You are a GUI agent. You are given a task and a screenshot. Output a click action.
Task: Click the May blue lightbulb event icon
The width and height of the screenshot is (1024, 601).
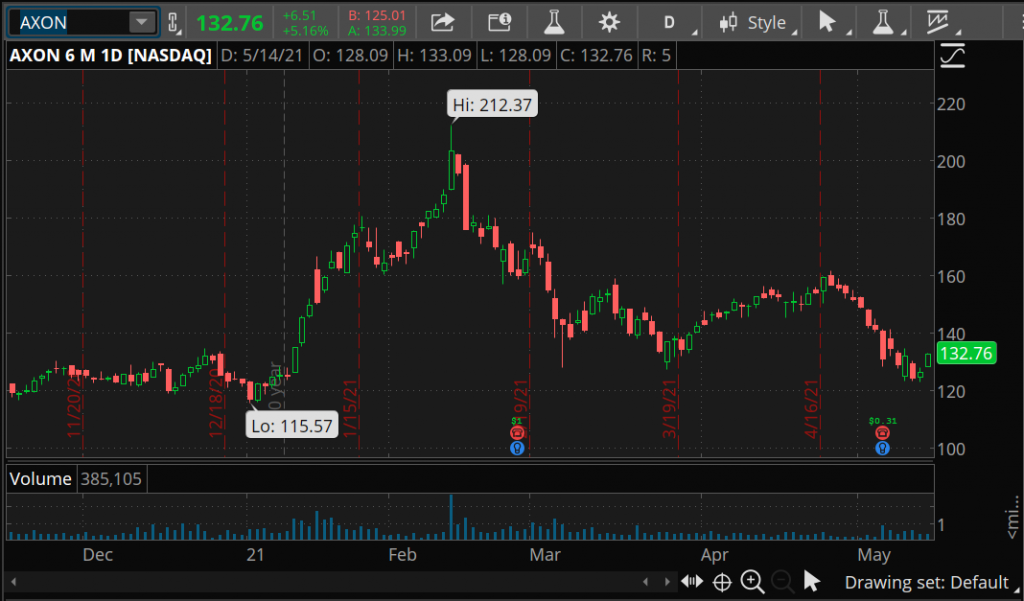point(882,448)
